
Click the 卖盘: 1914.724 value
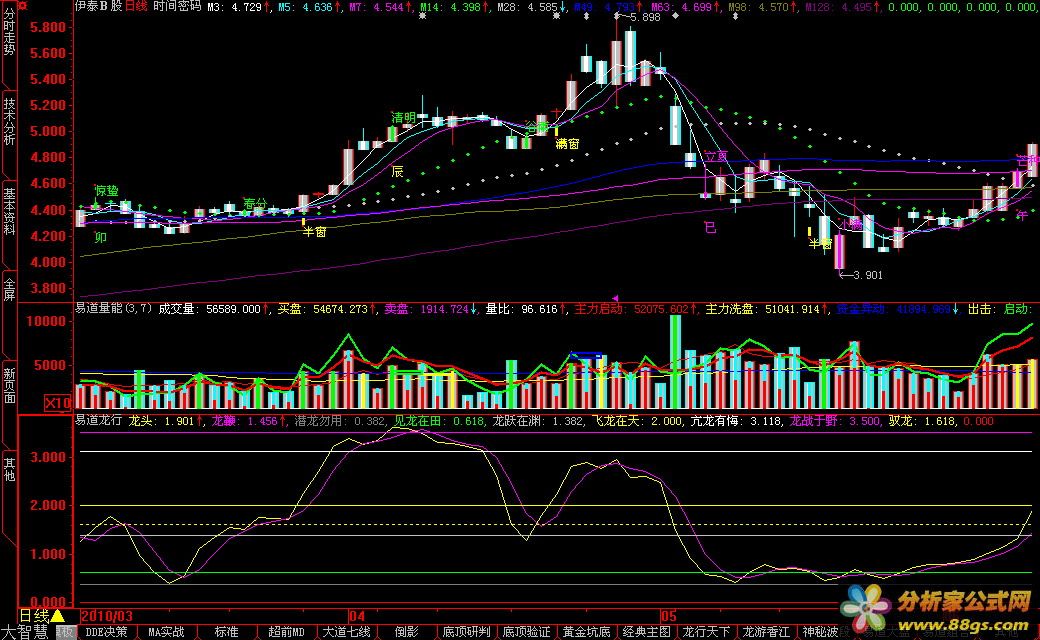click(430, 309)
